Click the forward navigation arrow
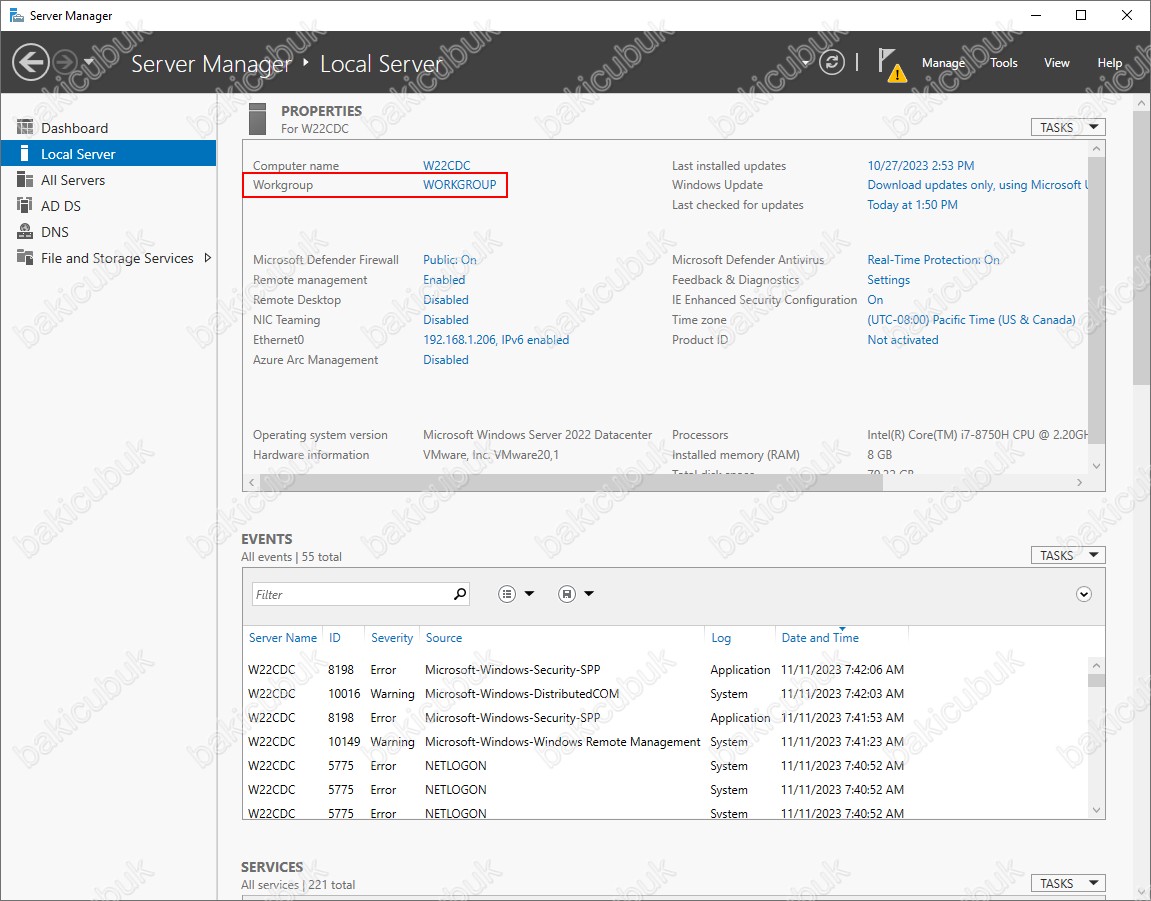The width and height of the screenshot is (1151, 901). [x=66, y=62]
